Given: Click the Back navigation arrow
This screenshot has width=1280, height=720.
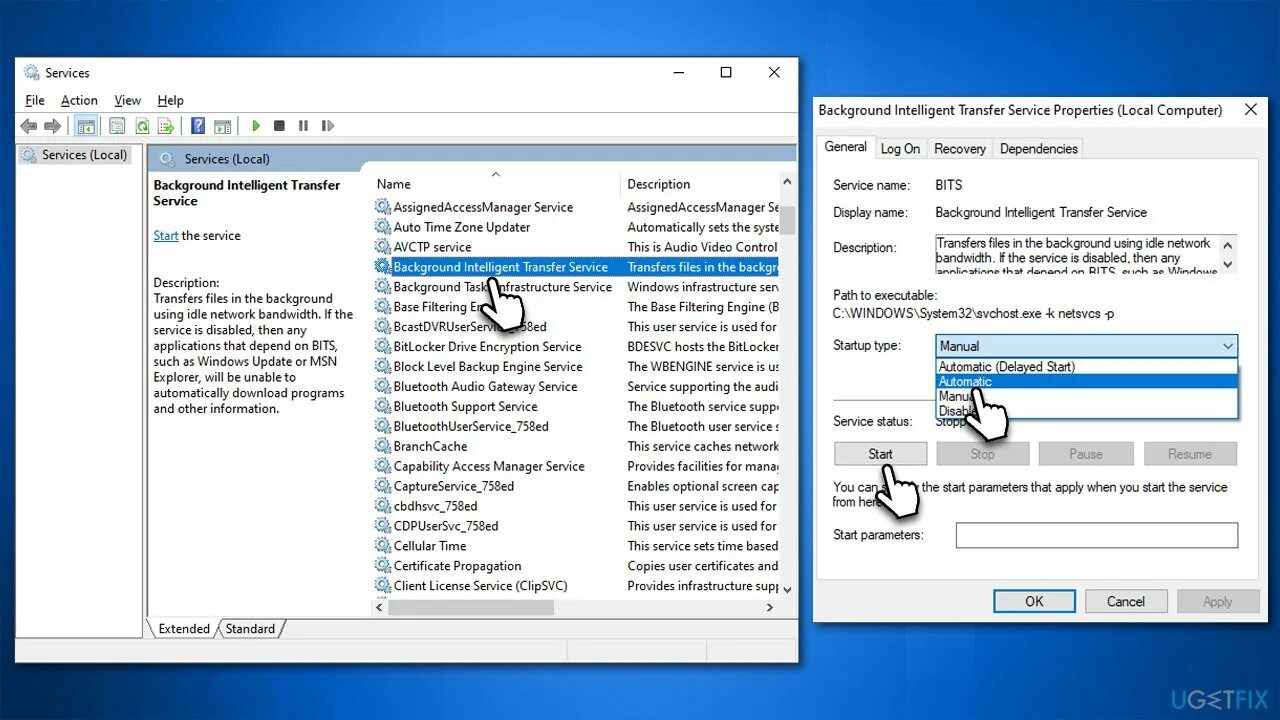Looking at the screenshot, I should [x=29, y=125].
